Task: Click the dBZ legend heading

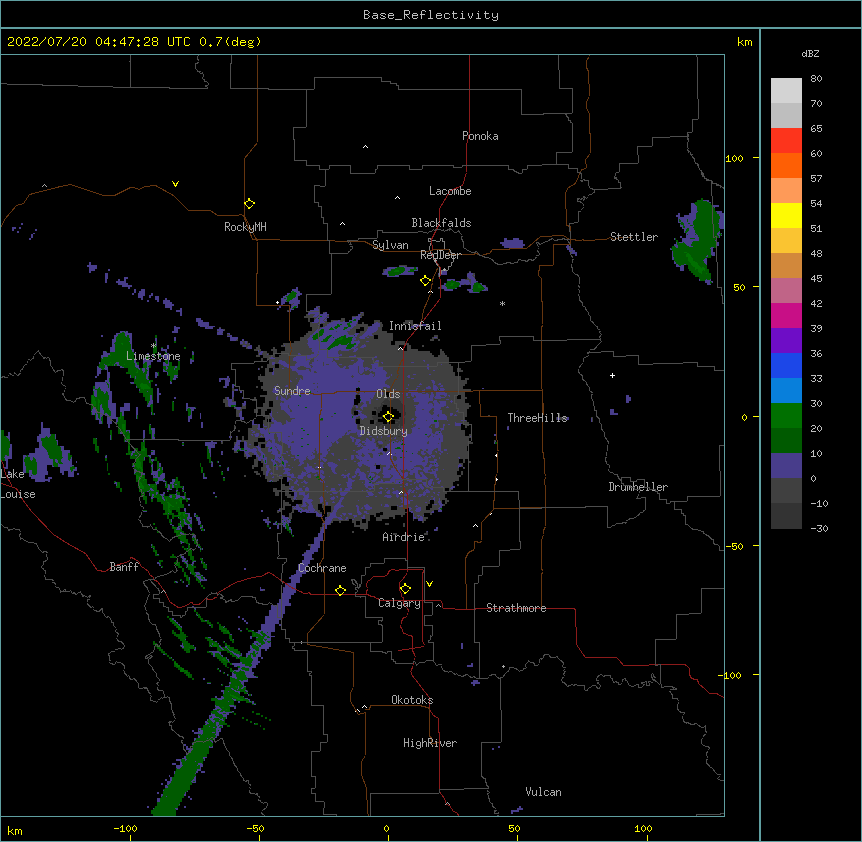Action: [810, 53]
